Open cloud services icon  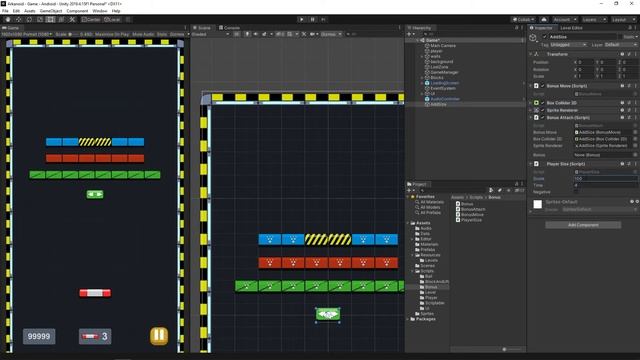click(x=544, y=19)
